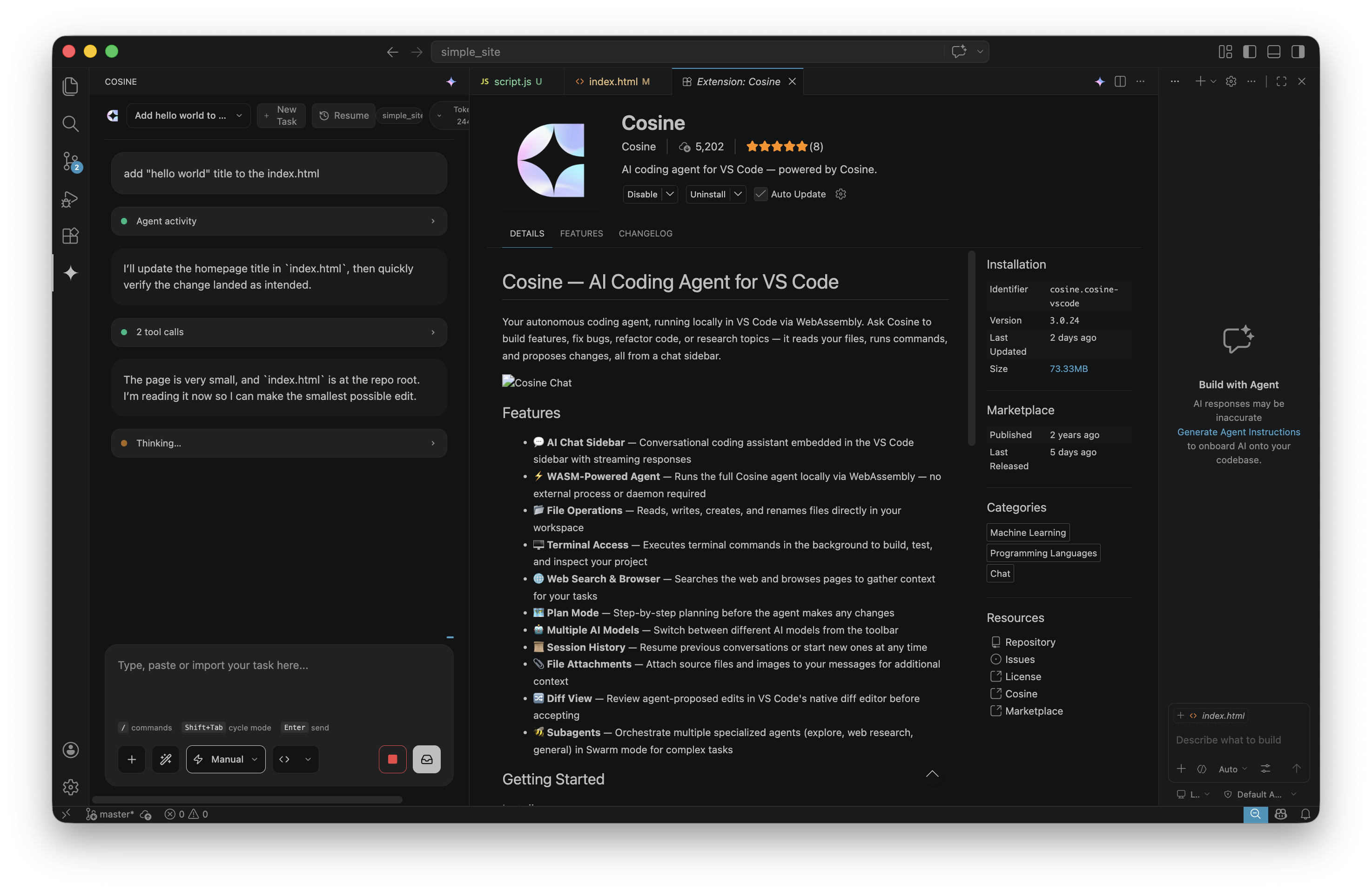Stop the agent with the red stop button
The image size is (1372, 892).
click(x=393, y=759)
